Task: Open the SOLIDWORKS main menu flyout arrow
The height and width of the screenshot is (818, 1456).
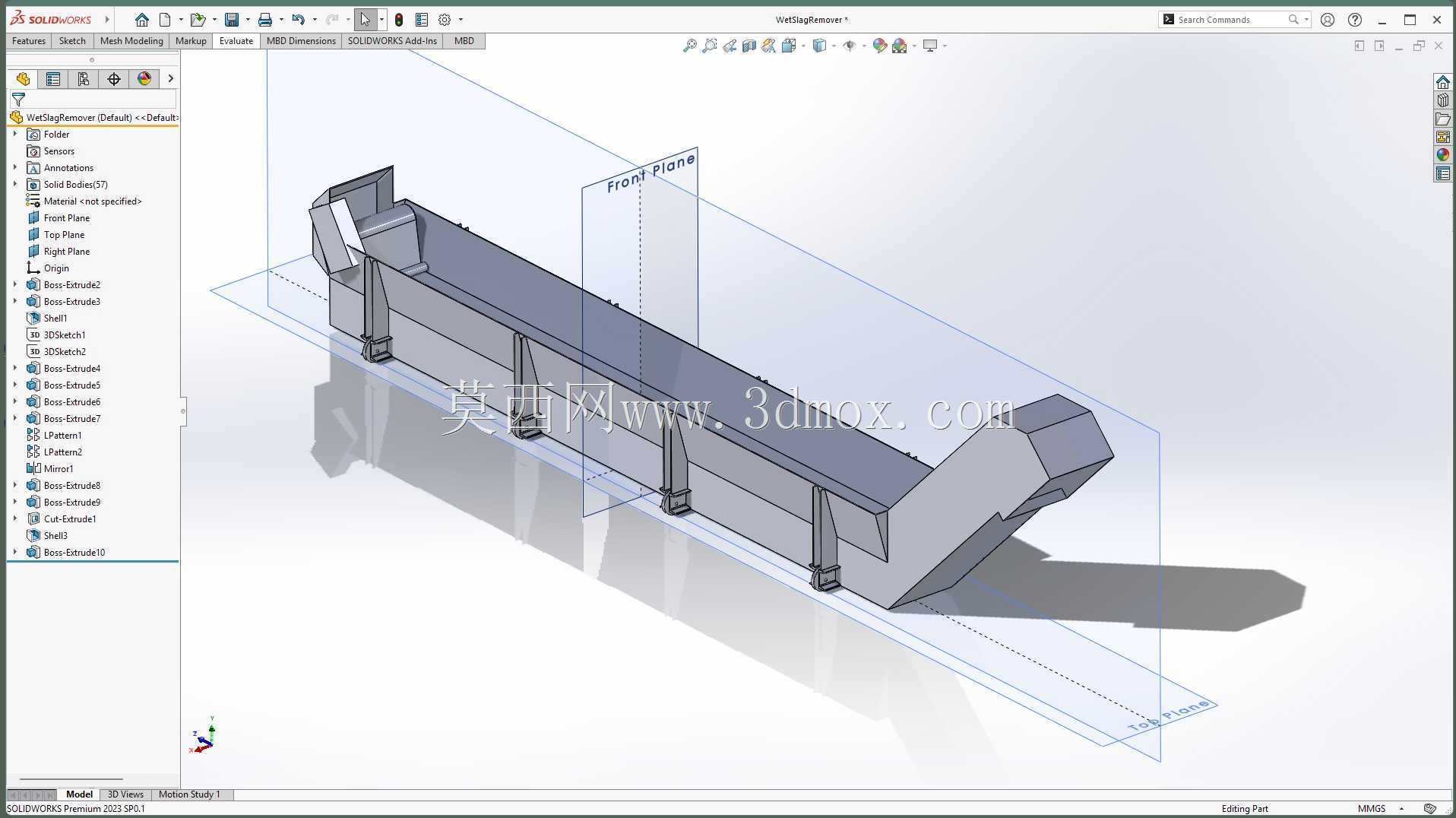Action: pyautogui.click(x=107, y=20)
